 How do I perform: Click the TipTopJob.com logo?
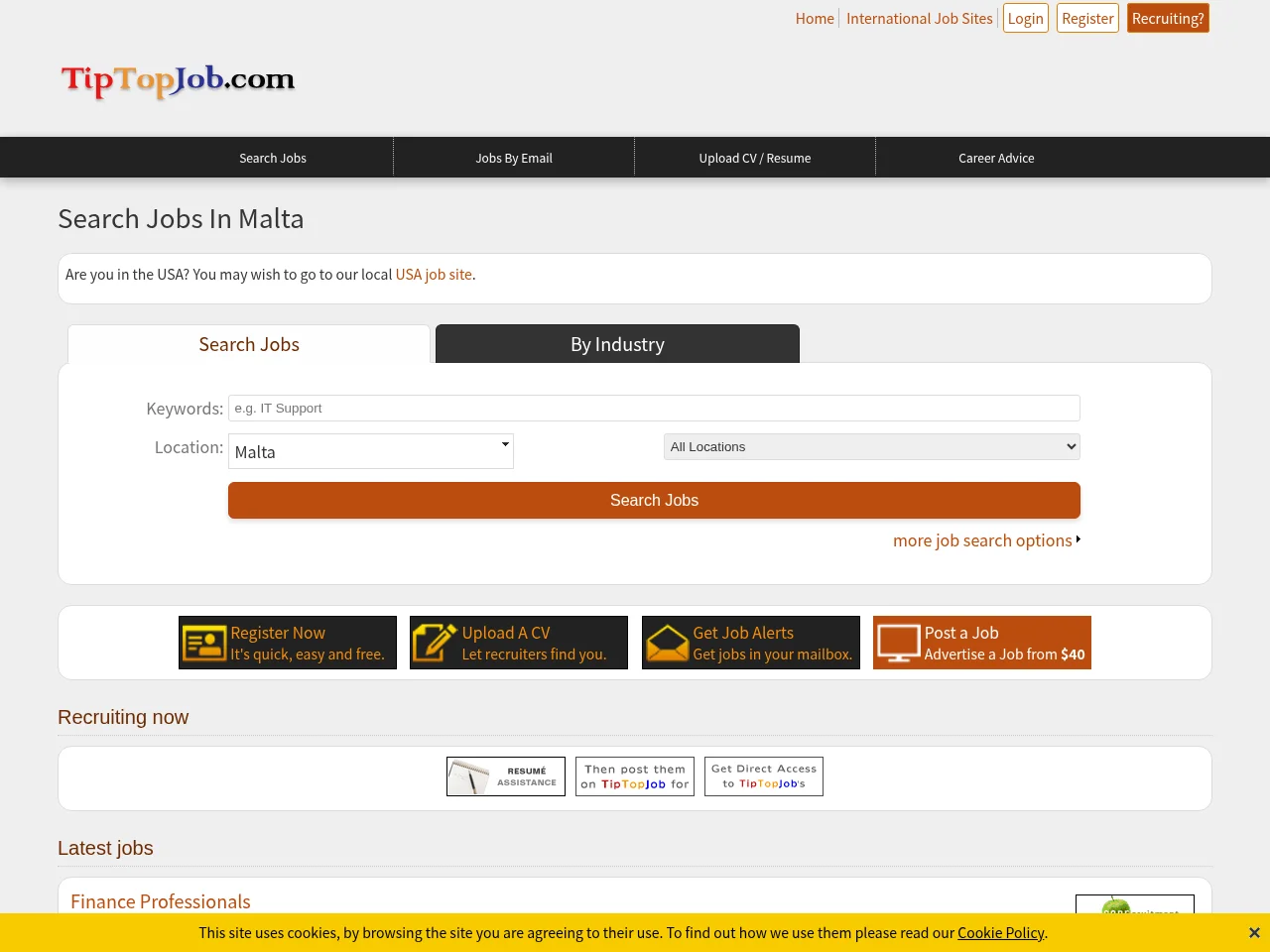coord(178,80)
